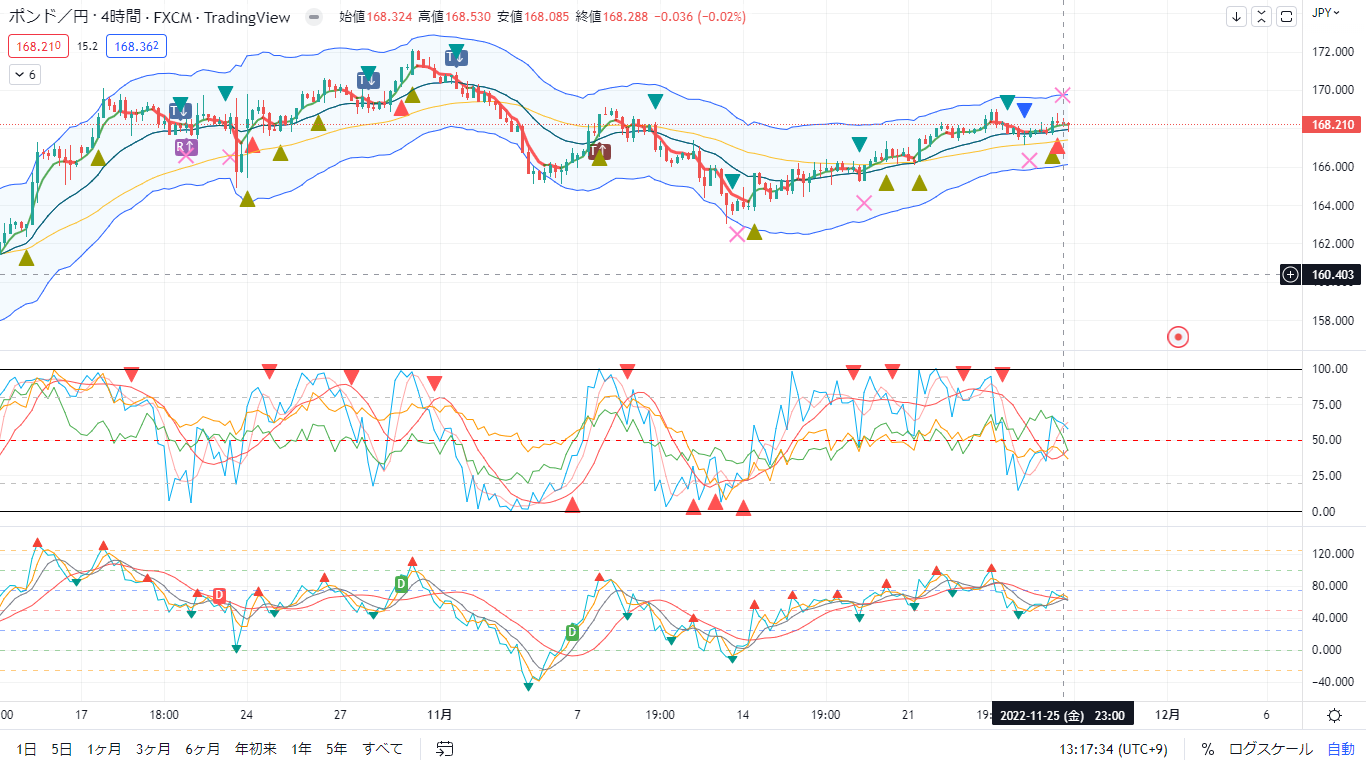Select the 5日 time range

point(62,748)
